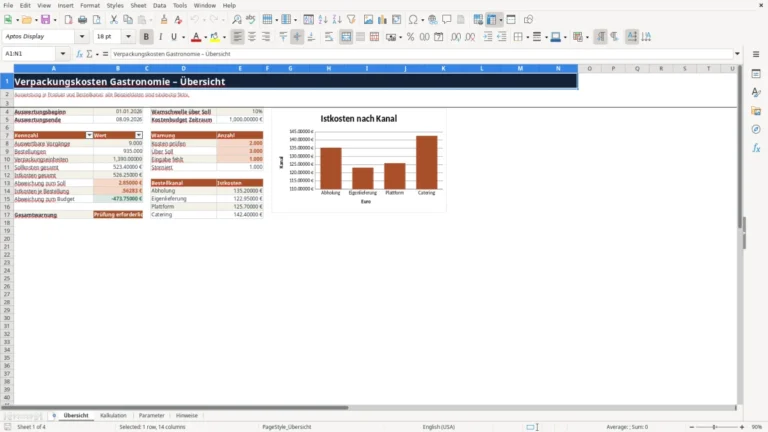The image size is (768, 432).
Task: Click column header O
Action: (x=589, y=69)
